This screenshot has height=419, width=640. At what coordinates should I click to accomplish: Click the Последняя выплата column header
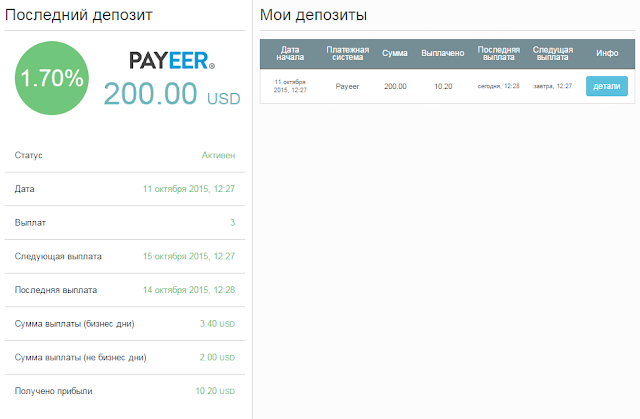[x=498, y=53]
